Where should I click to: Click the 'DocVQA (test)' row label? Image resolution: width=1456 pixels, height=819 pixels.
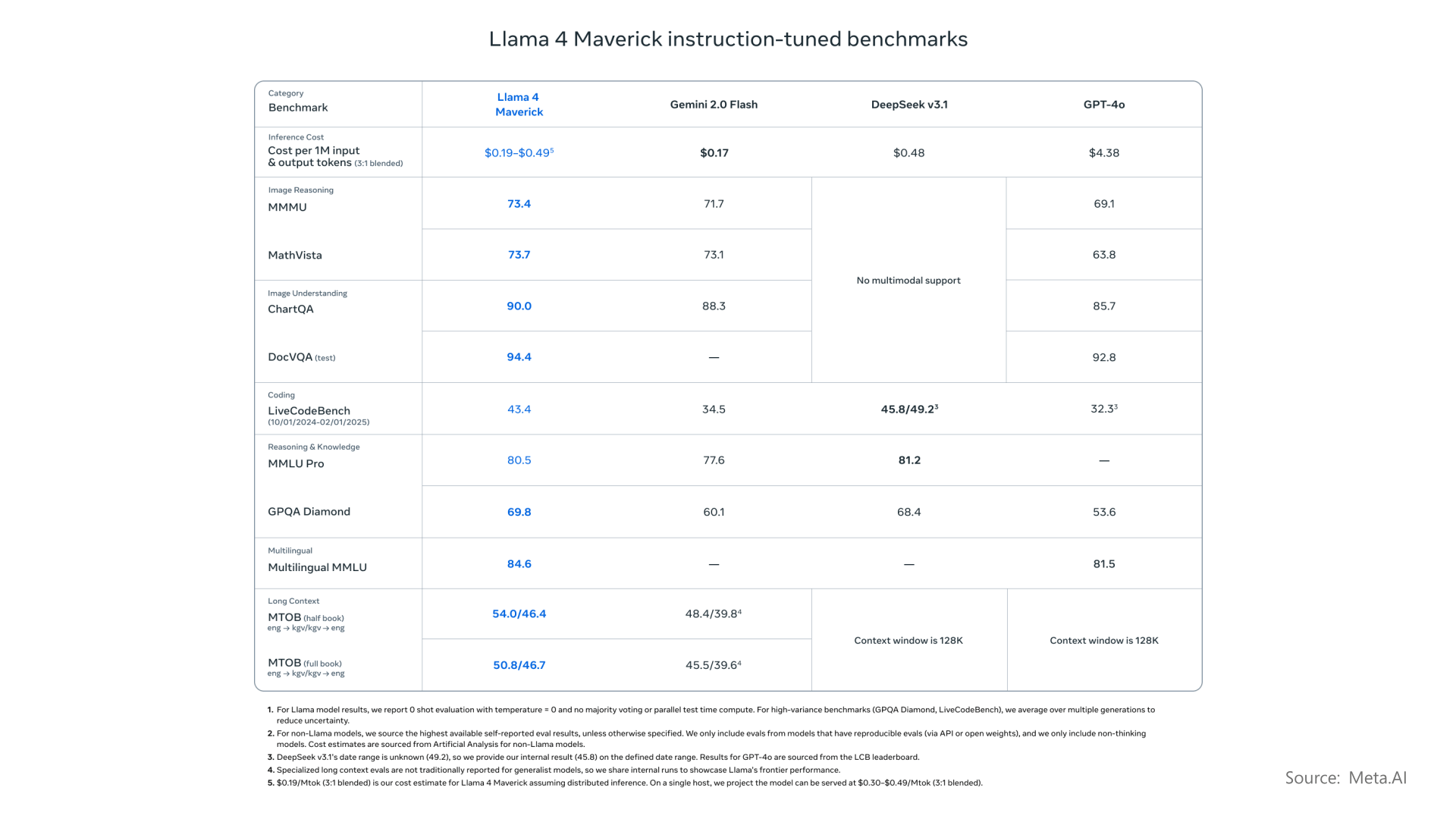click(301, 357)
